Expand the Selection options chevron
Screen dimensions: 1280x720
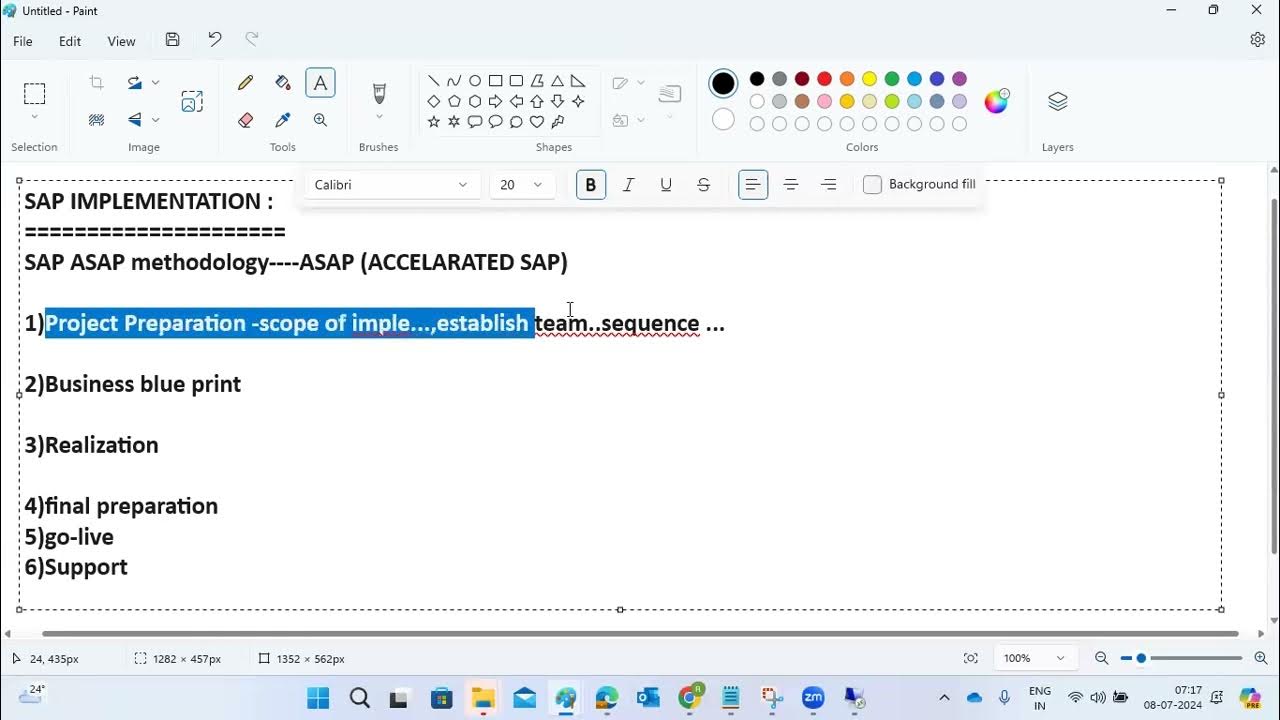[35, 117]
